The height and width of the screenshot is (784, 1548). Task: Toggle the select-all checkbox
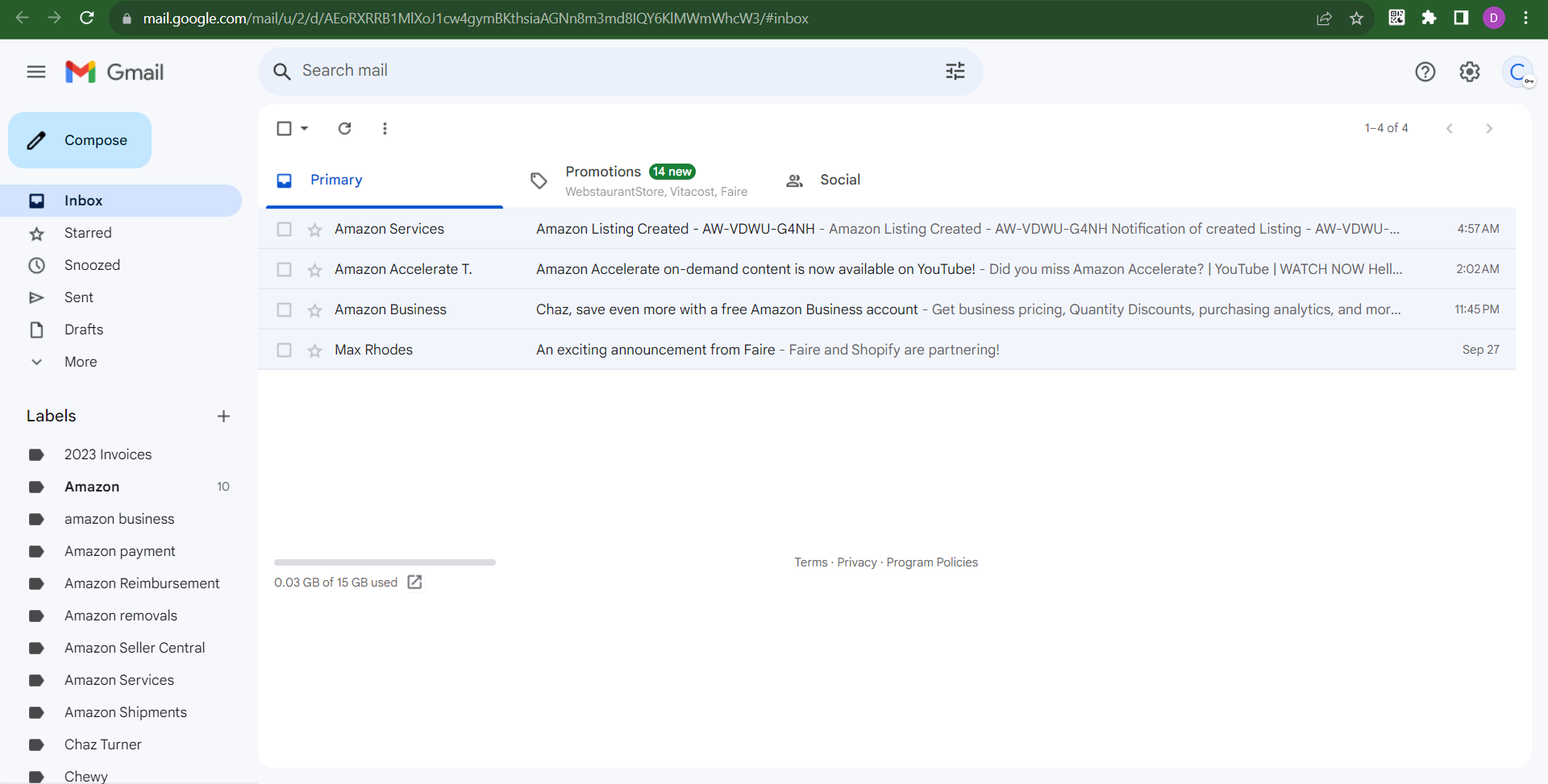[284, 128]
